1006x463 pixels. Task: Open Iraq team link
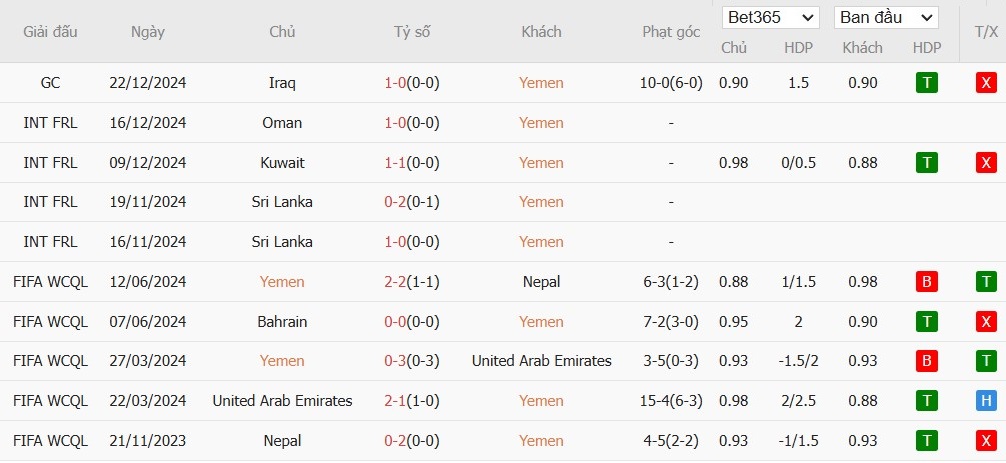pyautogui.click(x=282, y=83)
